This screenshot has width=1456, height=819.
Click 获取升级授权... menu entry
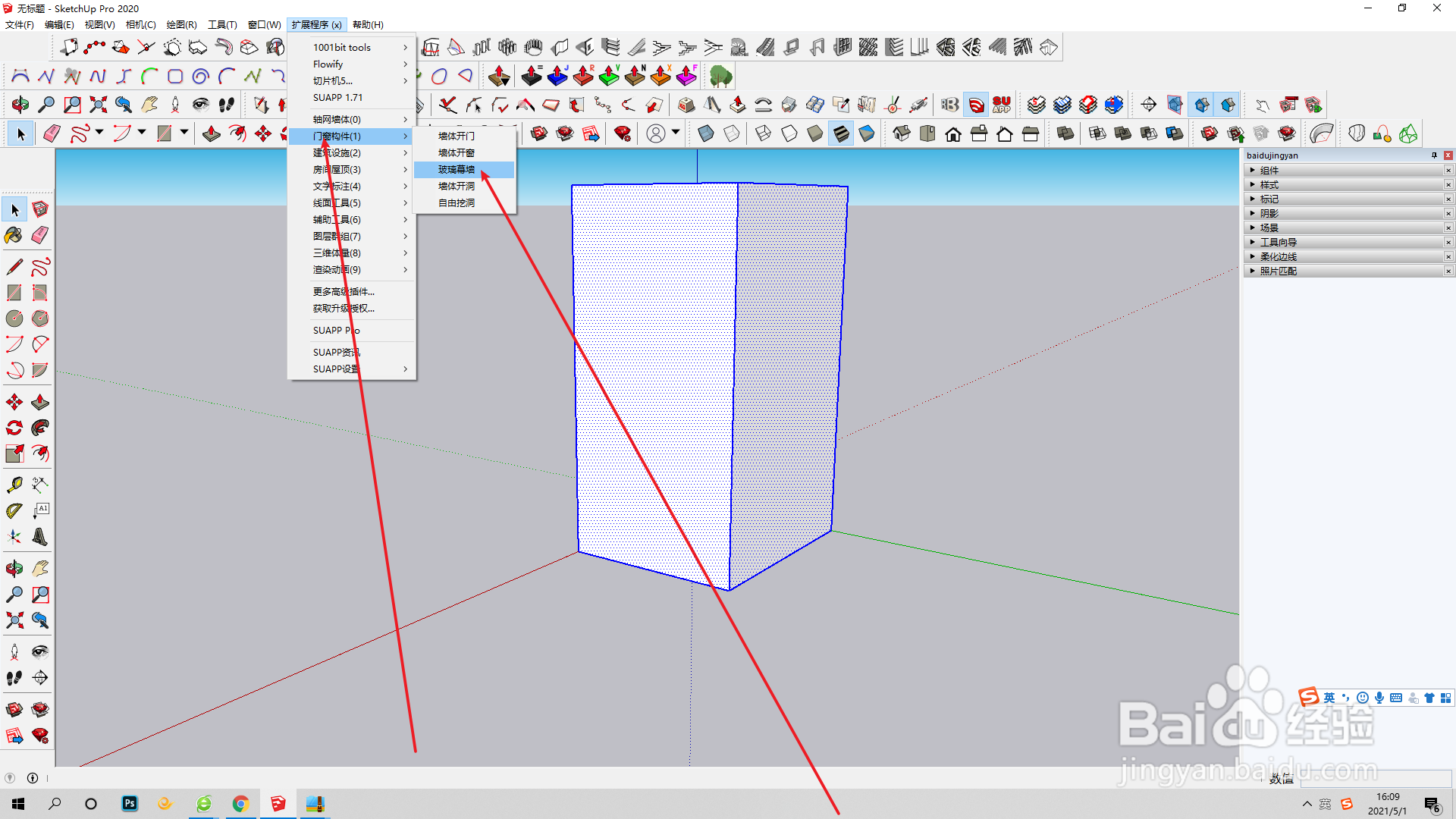coord(344,309)
